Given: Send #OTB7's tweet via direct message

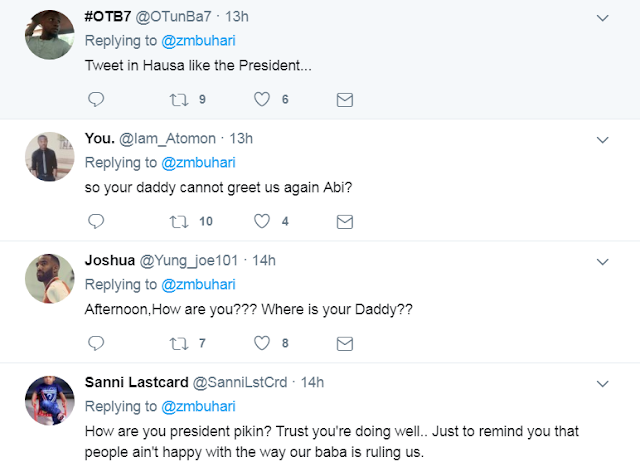Looking at the screenshot, I should coord(344,99).
